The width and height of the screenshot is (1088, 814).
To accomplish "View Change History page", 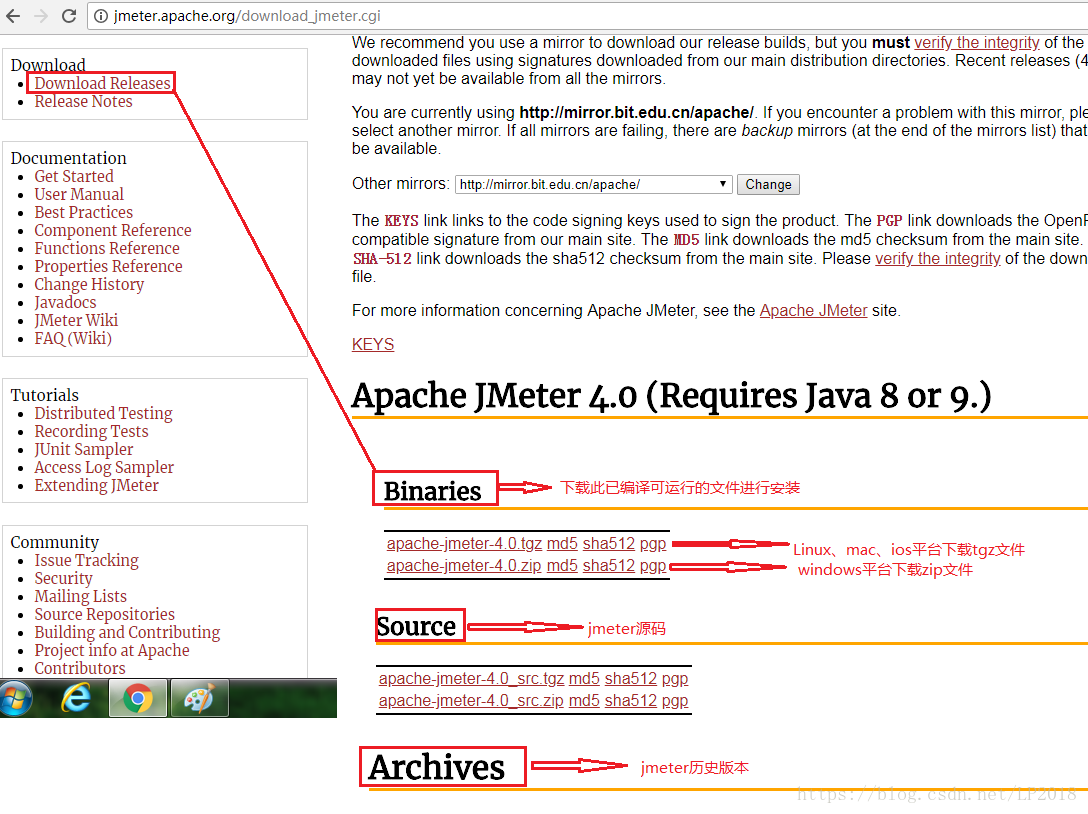I will pos(89,285).
